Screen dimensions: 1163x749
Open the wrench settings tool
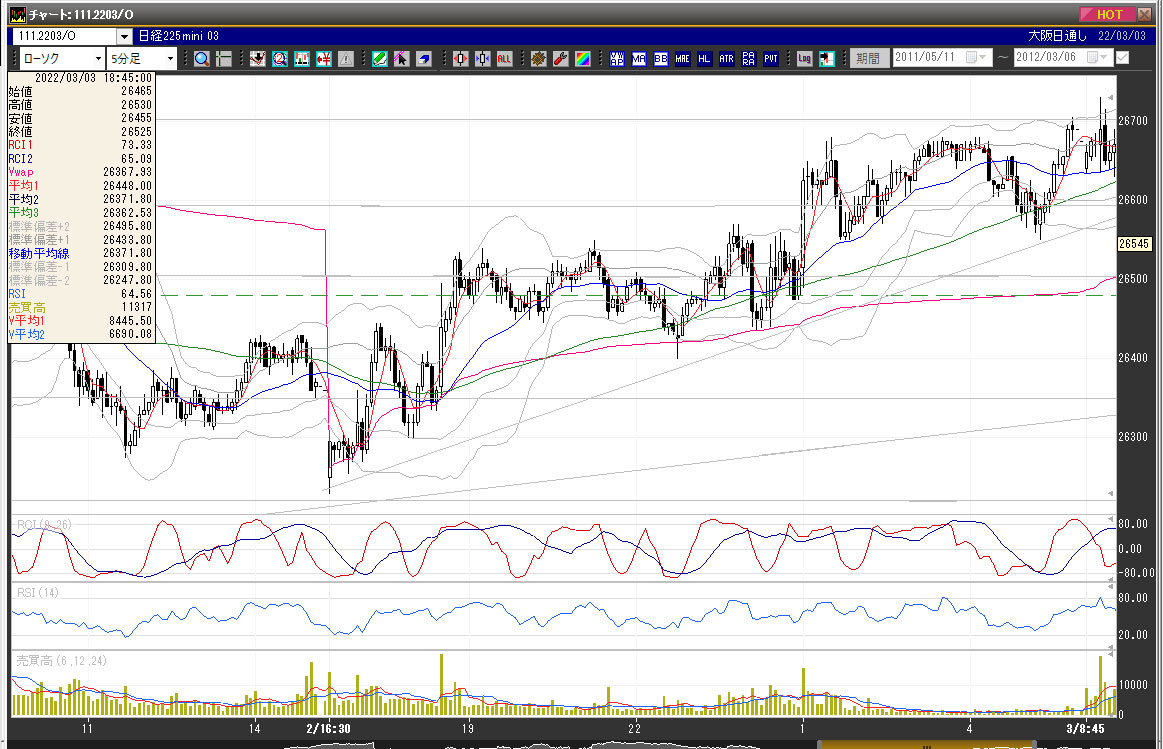pos(560,59)
